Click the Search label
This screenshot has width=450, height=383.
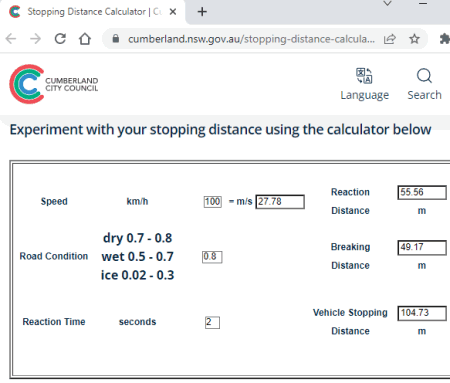pos(425,95)
